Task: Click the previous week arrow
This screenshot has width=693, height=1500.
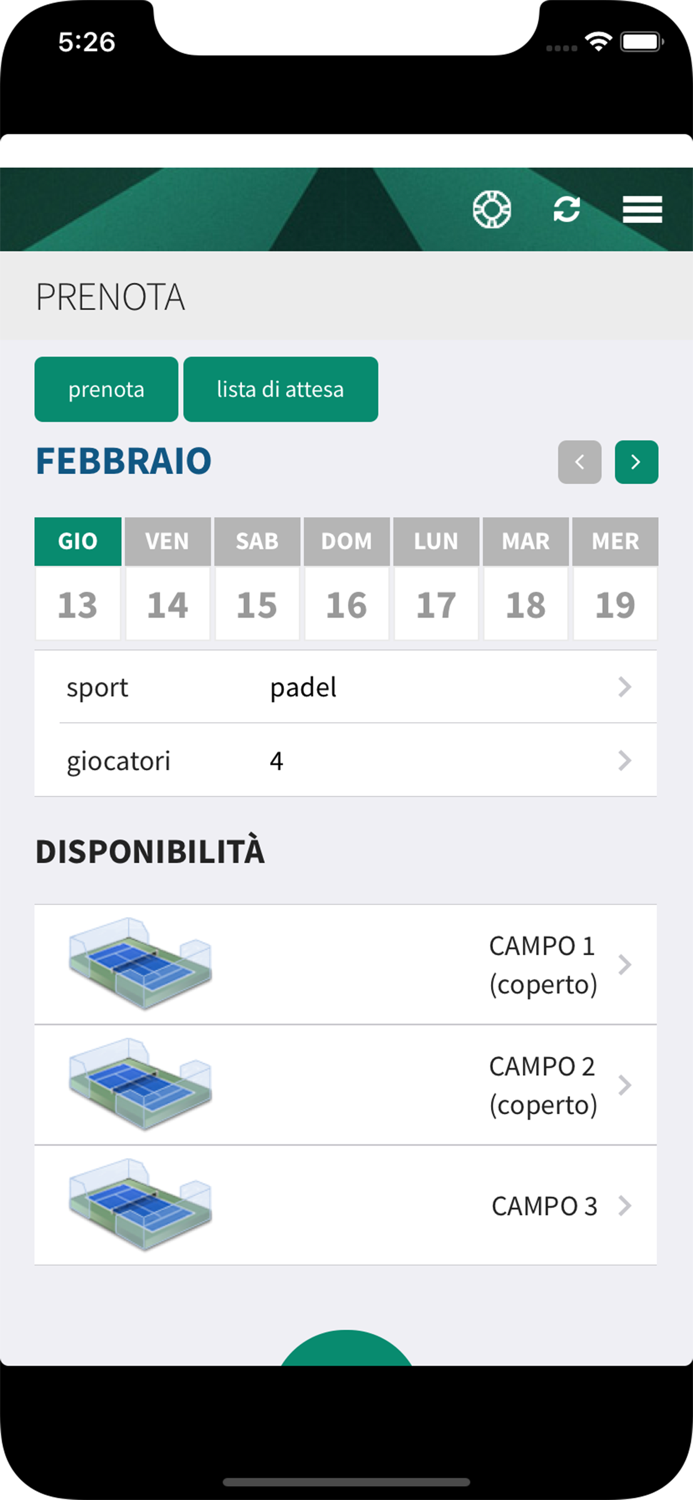Action: (x=580, y=462)
